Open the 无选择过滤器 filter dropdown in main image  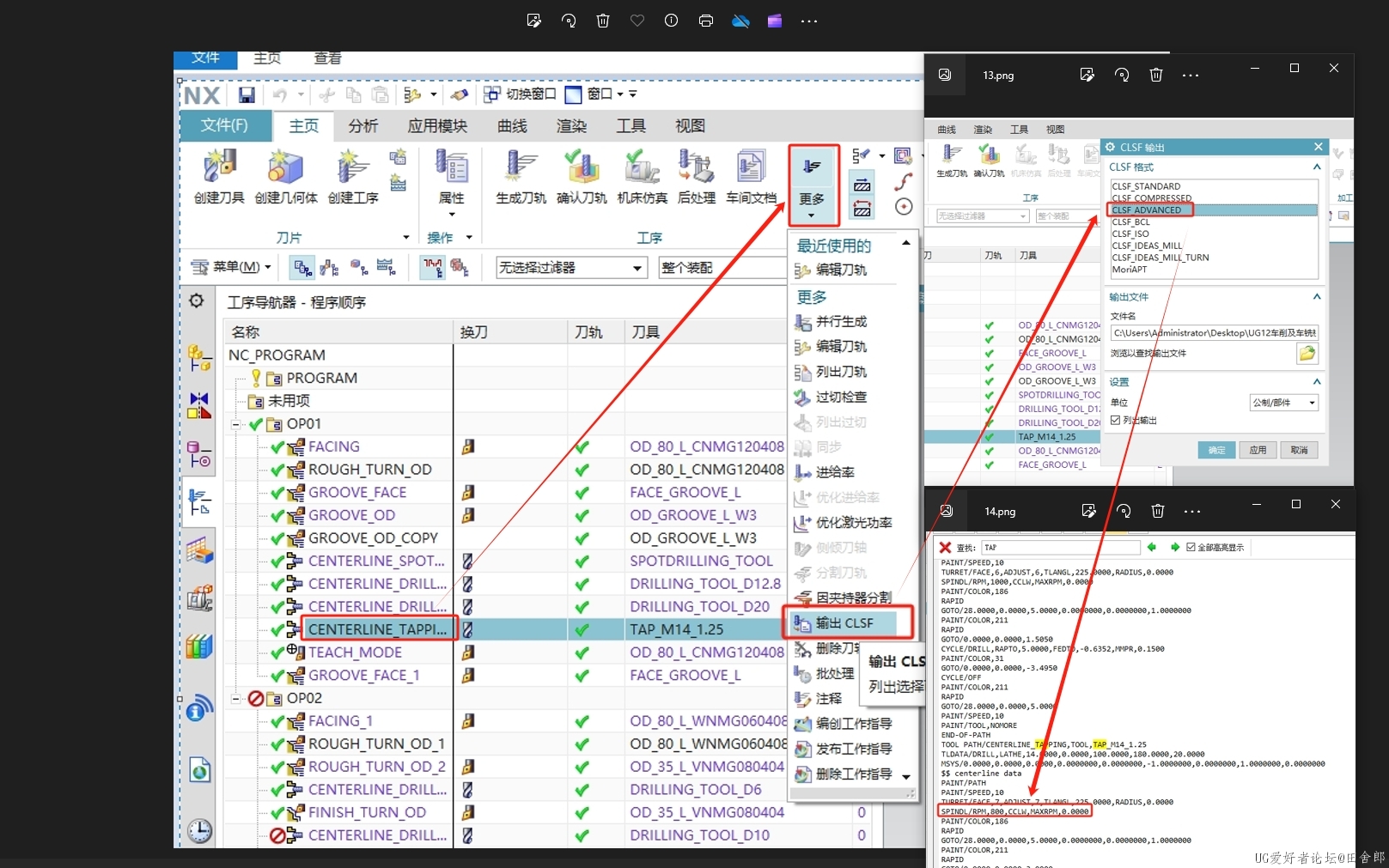[571, 268]
